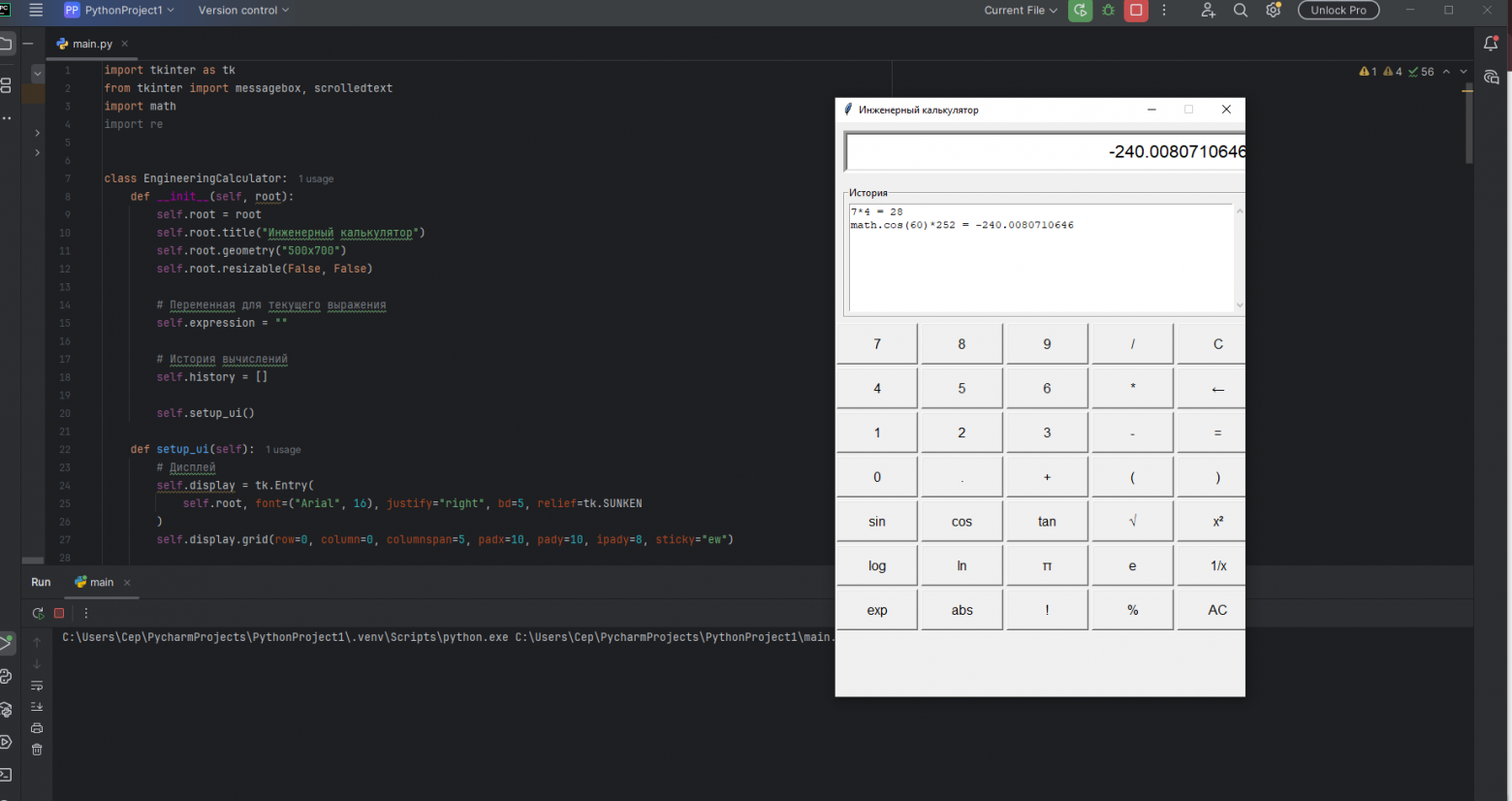Toggle scroll to end in Run console

pos(37,707)
